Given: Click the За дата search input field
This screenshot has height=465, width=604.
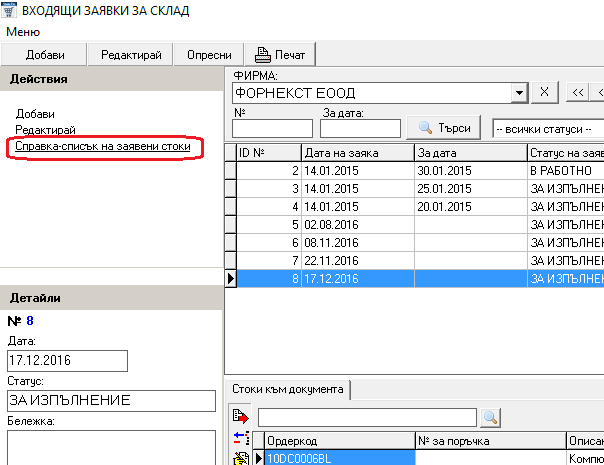Looking at the screenshot, I should click(360, 128).
